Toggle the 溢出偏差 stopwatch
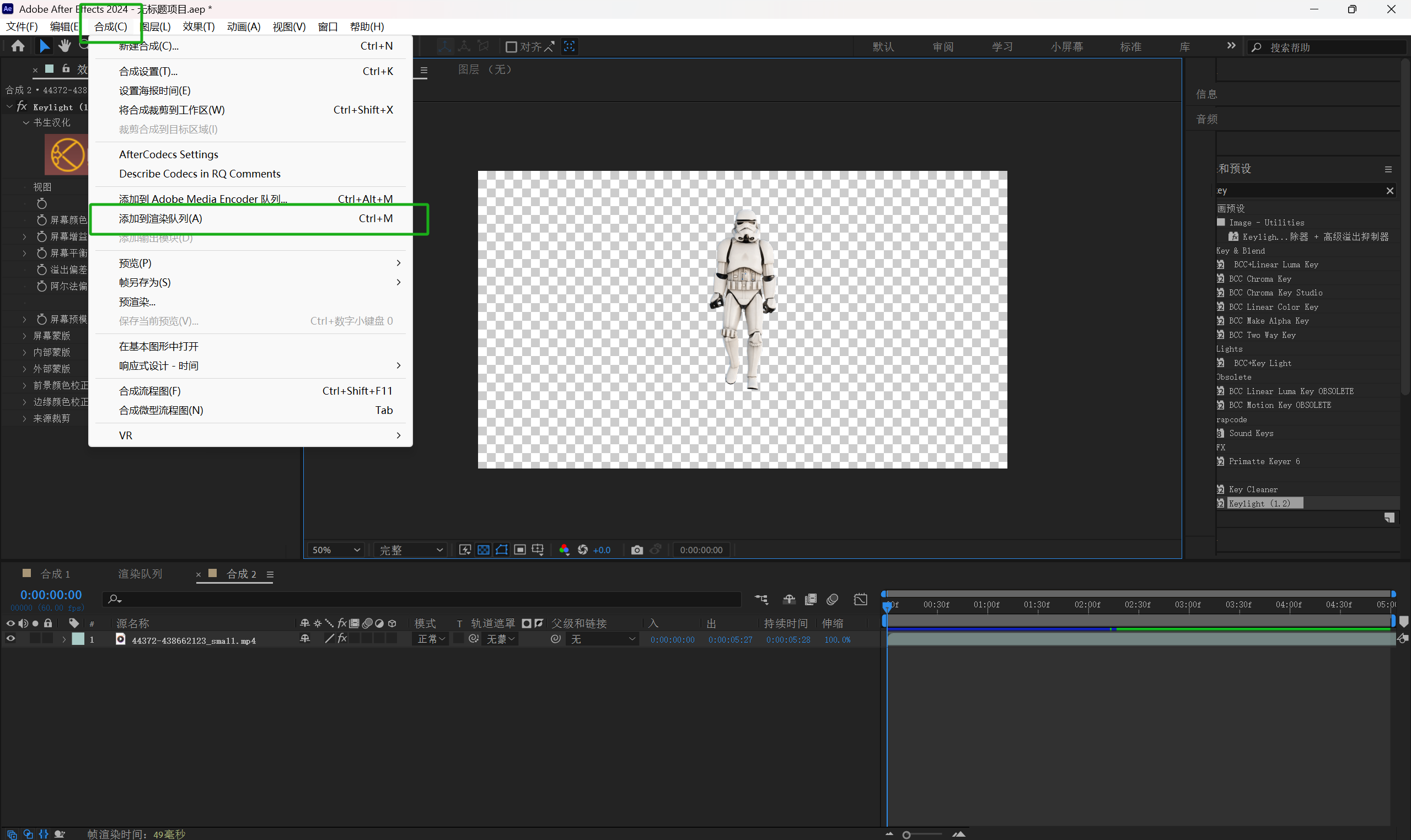1411x840 pixels. (x=41, y=270)
